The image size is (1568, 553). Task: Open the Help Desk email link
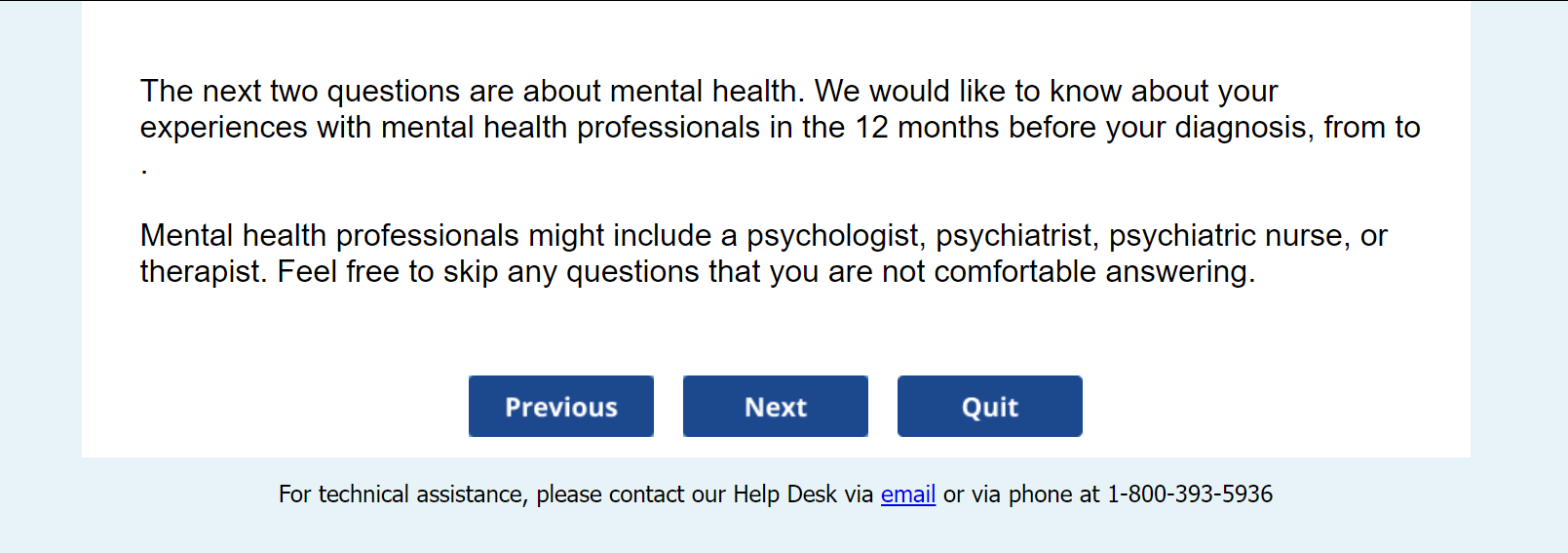(x=907, y=494)
